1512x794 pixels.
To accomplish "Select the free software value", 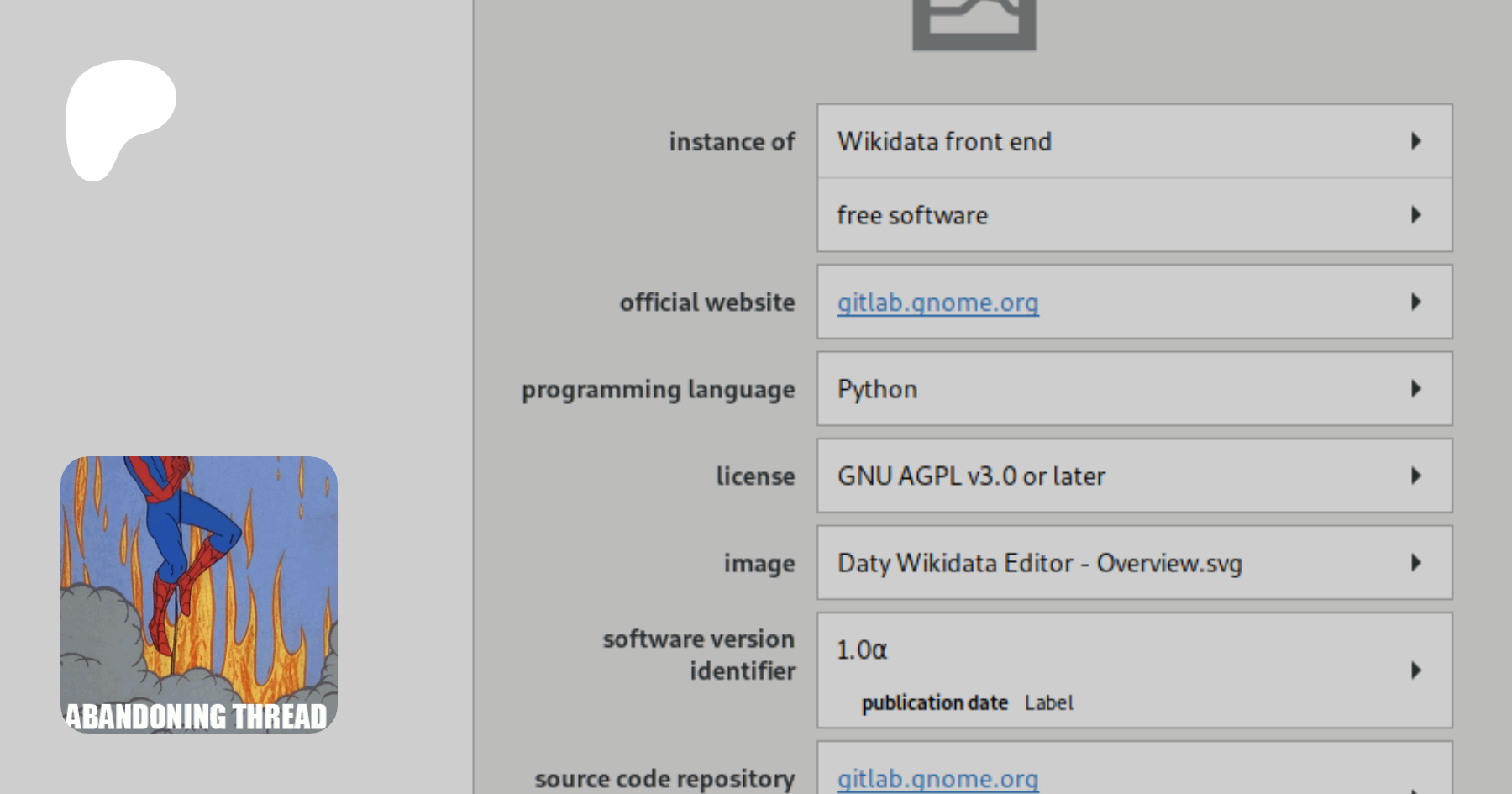I will 912,215.
